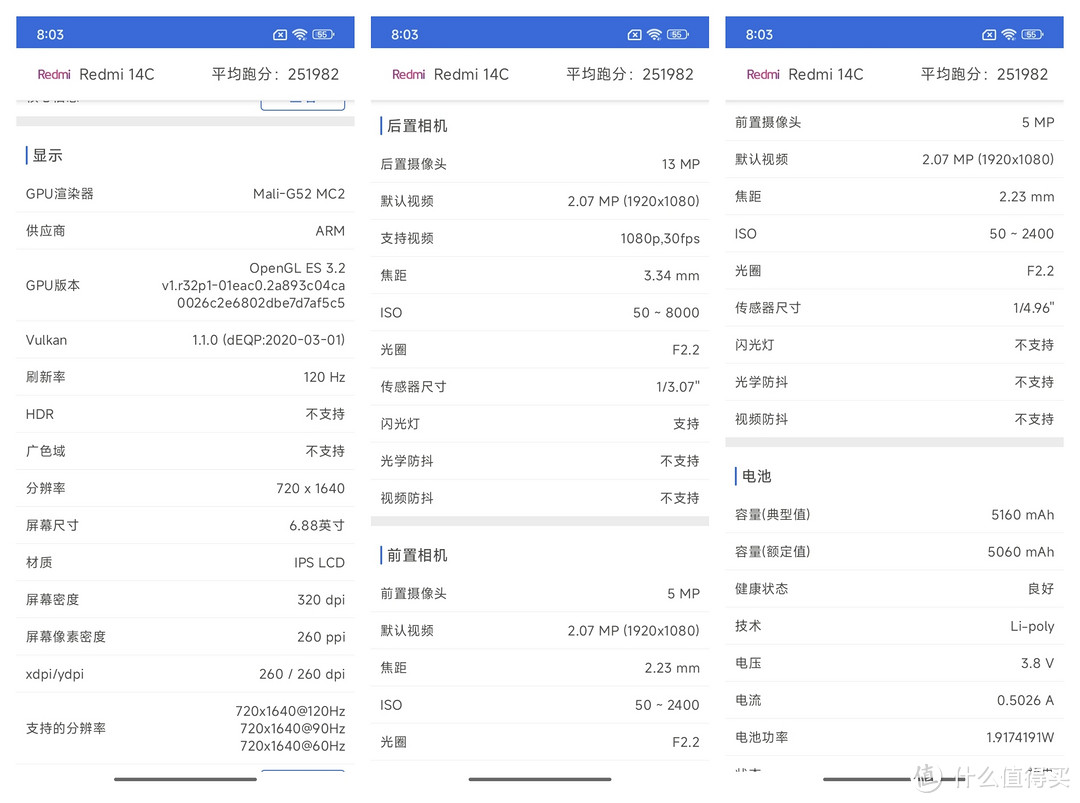This screenshot has width=1080, height=803.
Task: Tap the 广色域 row
Action: point(185,452)
